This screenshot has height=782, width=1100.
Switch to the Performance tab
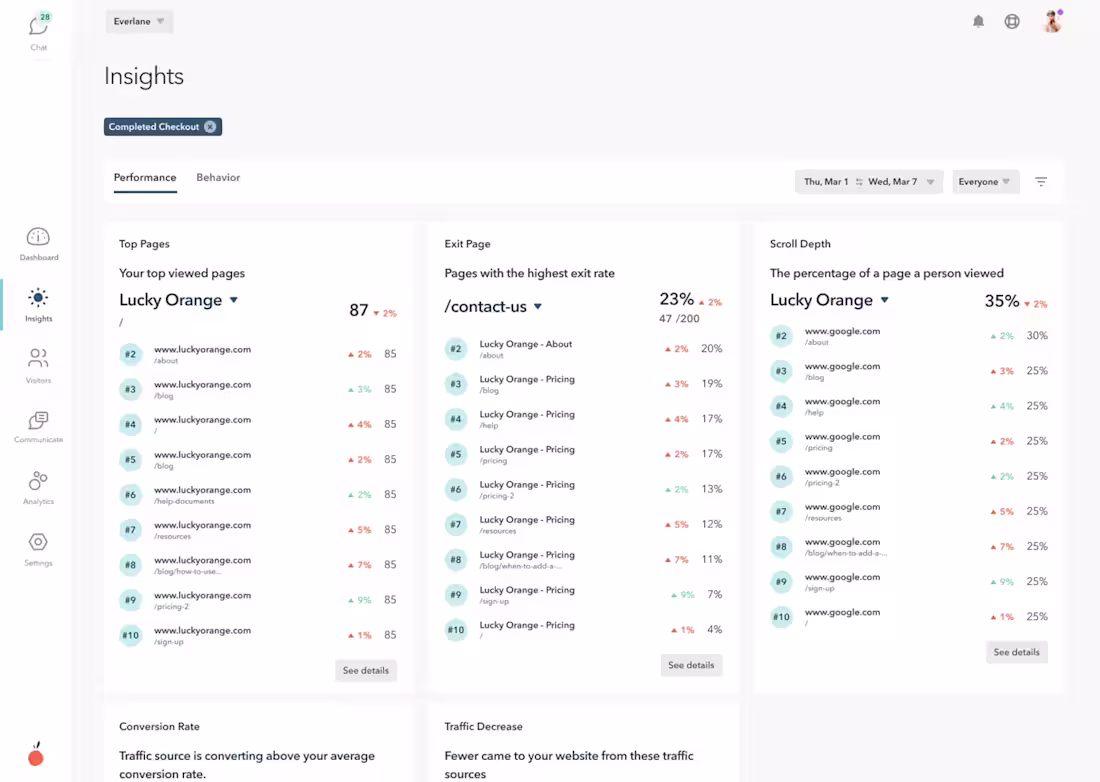pos(145,178)
